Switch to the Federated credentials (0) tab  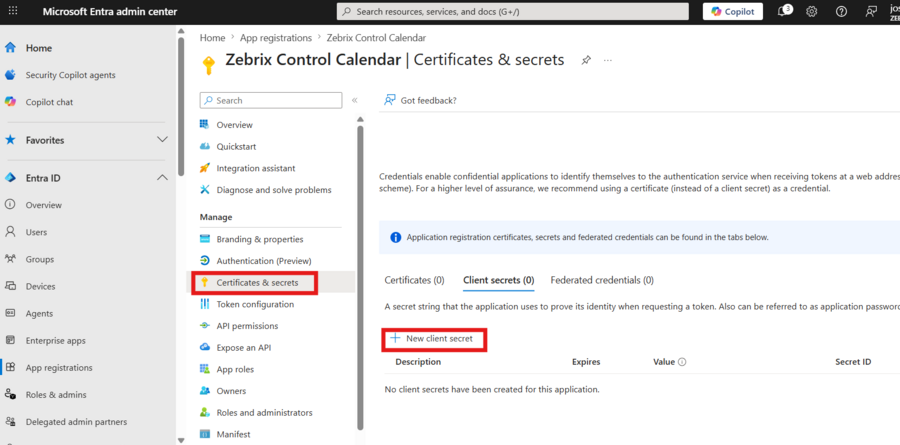click(x=602, y=280)
